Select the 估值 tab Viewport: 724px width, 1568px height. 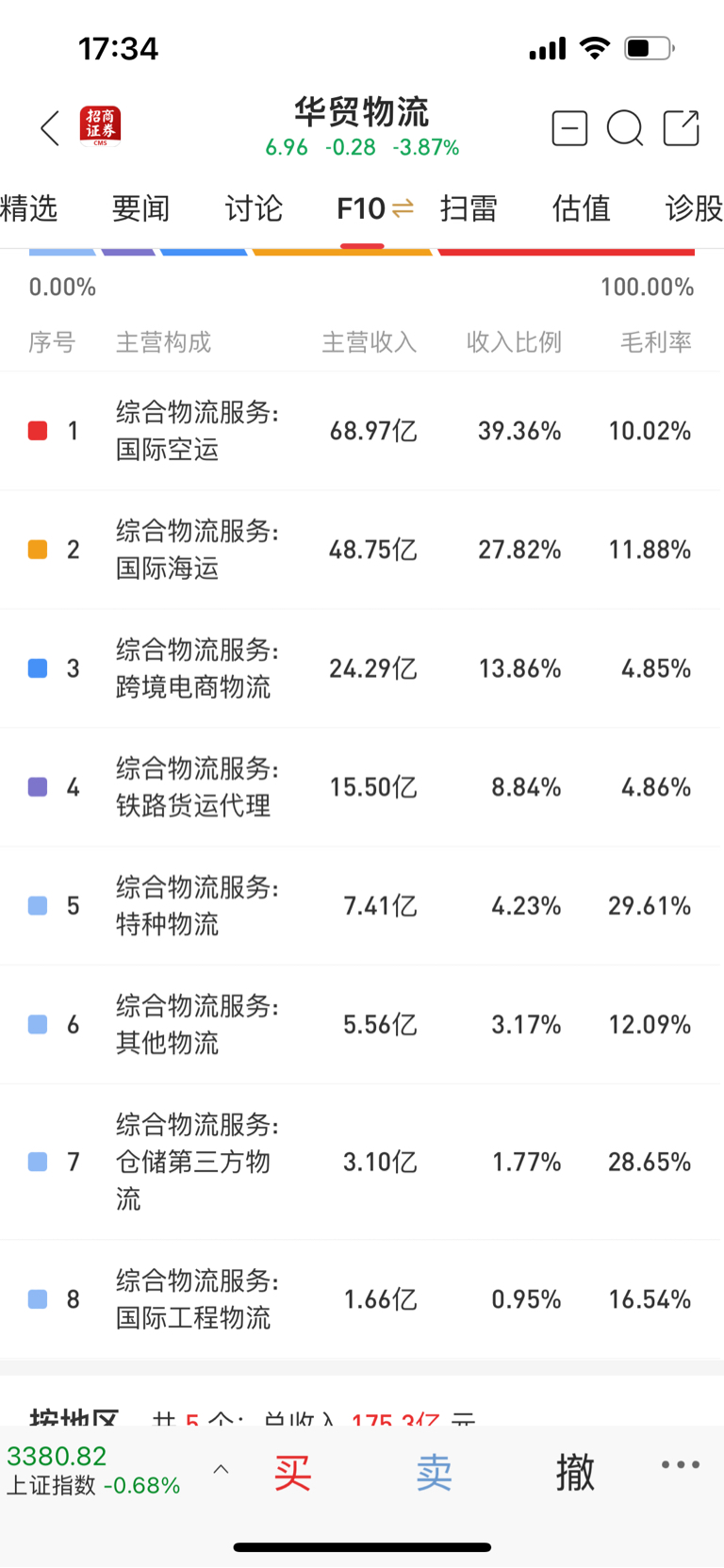pyautogui.click(x=582, y=208)
